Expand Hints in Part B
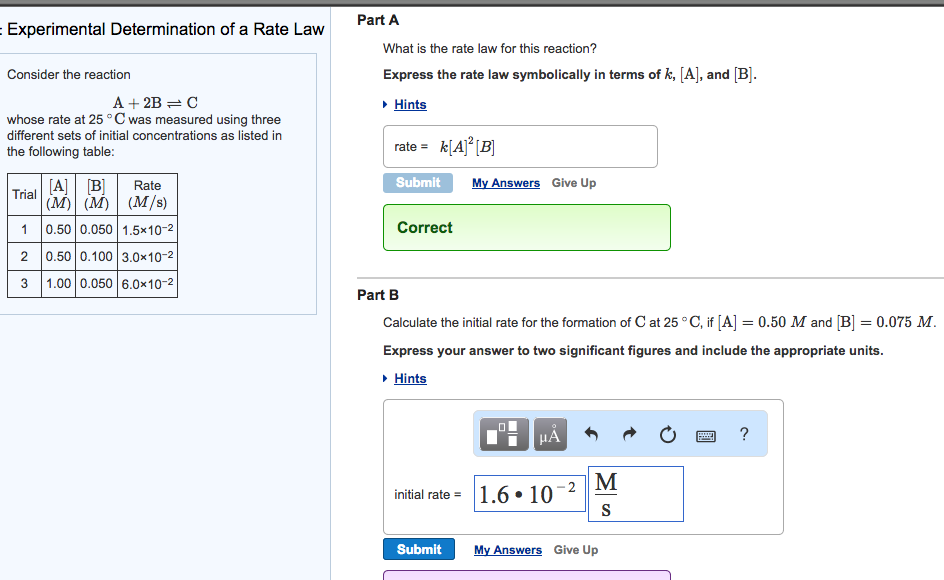Screen dimensions: 944x580 tap(410, 379)
